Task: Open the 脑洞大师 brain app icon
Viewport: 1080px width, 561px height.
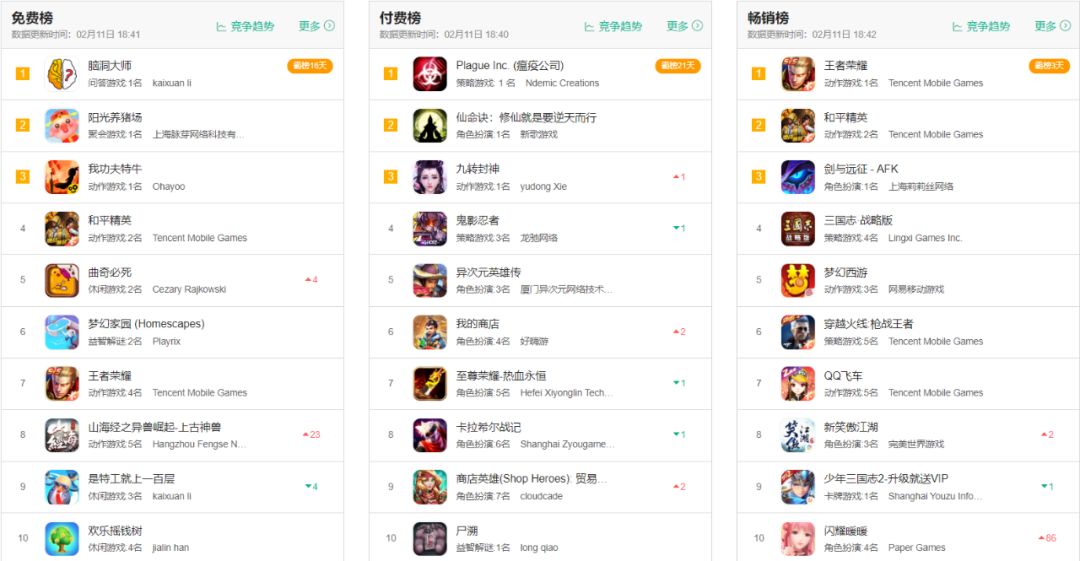Action: coord(62,74)
